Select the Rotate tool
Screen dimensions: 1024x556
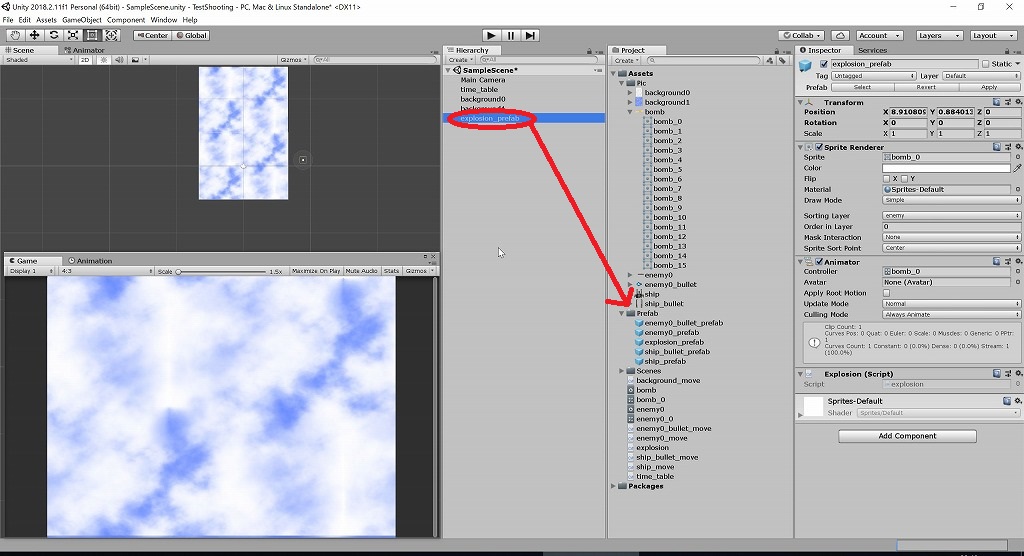coord(54,35)
